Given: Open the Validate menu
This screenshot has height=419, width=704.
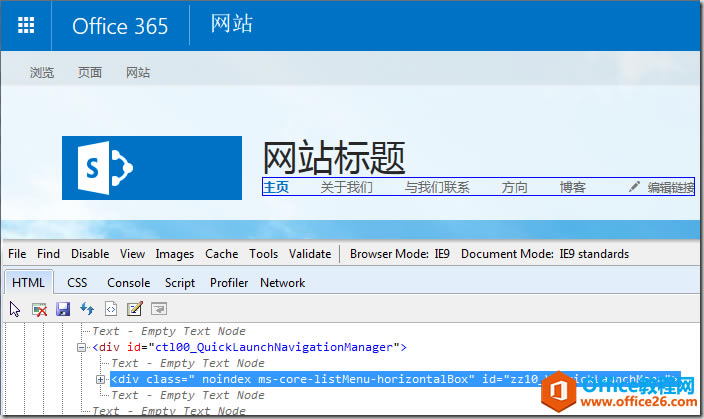Looking at the screenshot, I should 310,254.
